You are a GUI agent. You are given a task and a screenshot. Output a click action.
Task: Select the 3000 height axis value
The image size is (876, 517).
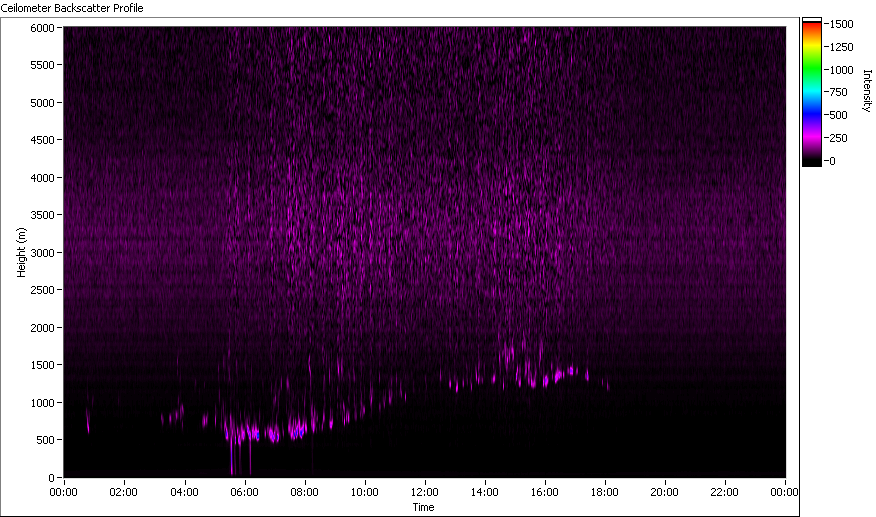42,253
